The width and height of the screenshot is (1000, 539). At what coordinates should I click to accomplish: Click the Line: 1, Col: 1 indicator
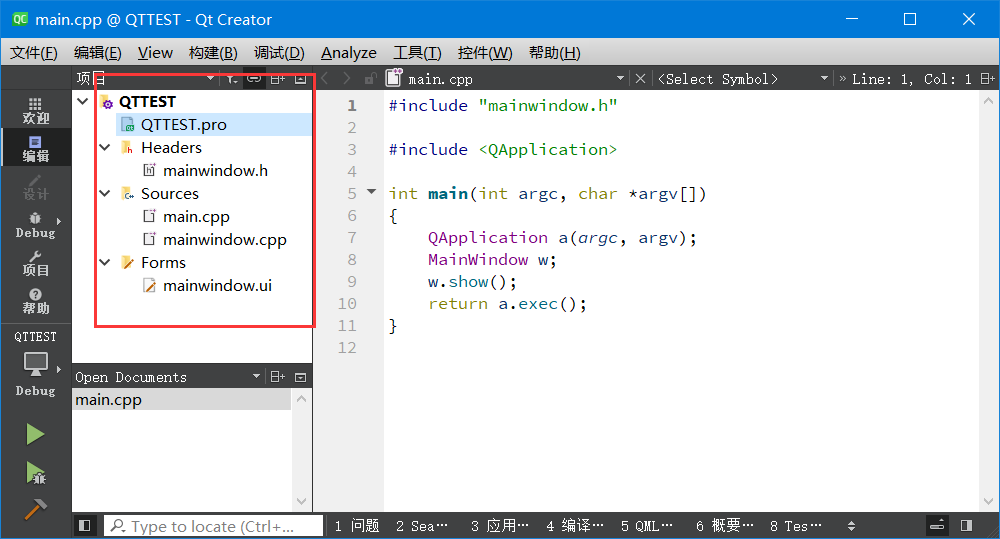(x=911, y=79)
